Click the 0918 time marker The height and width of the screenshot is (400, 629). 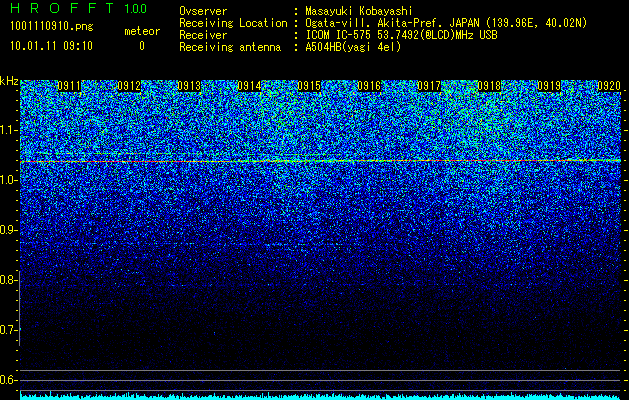pos(489,86)
